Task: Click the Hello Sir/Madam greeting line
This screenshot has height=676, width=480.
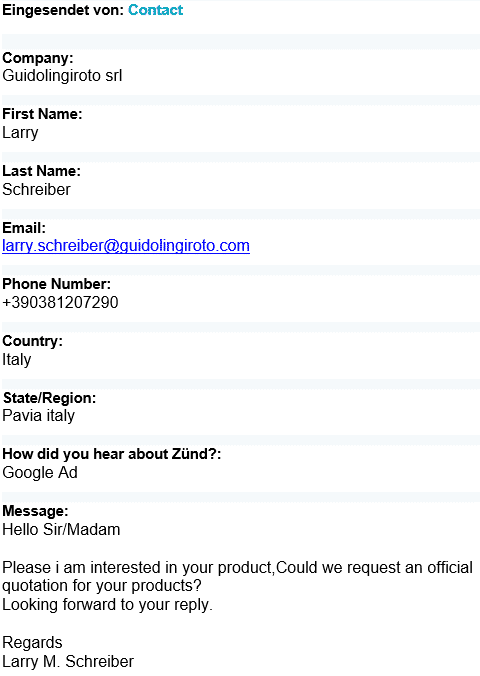Action: pyautogui.click(x=61, y=529)
